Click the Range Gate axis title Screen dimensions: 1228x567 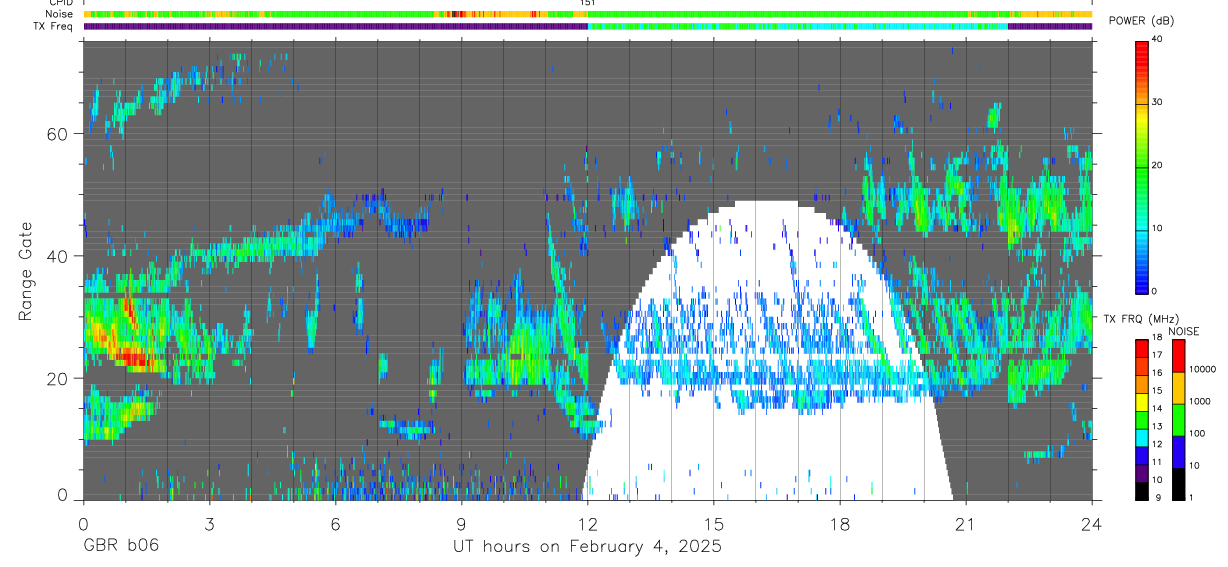click(26, 272)
